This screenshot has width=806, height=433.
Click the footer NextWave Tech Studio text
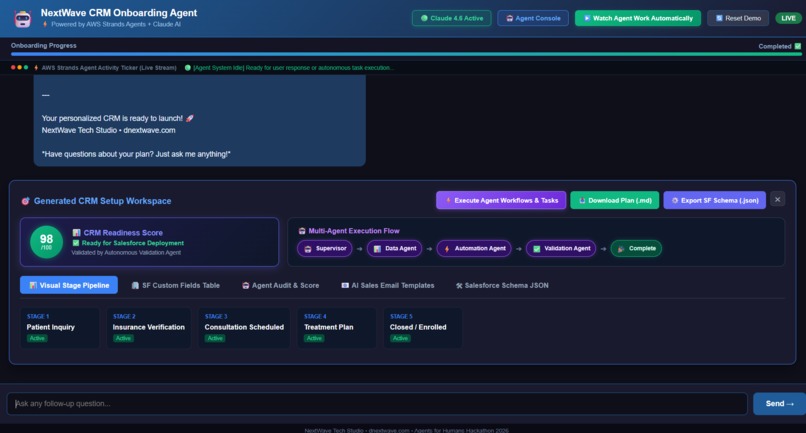pos(334,430)
